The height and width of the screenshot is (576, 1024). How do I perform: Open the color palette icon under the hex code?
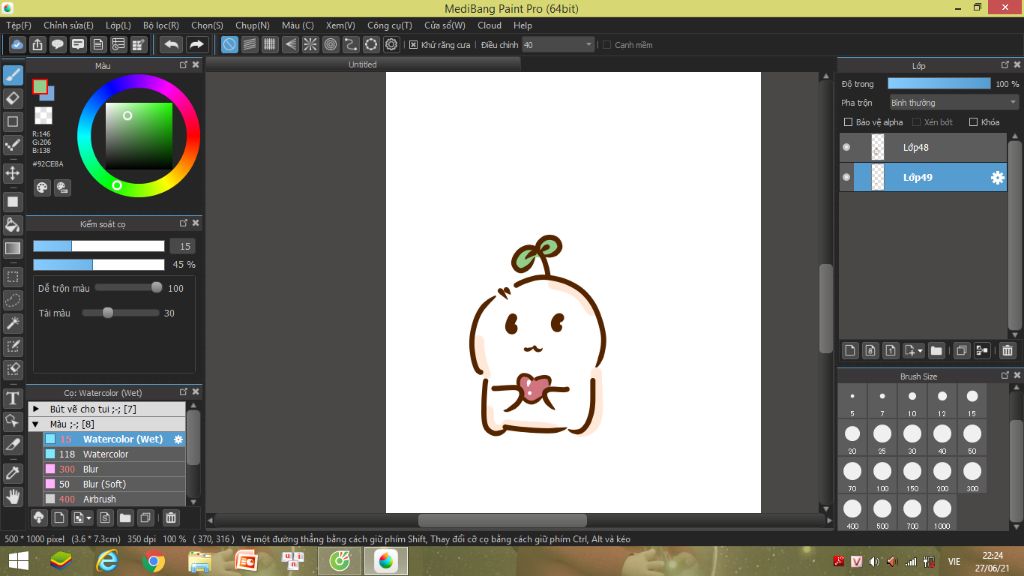(x=42, y=188)
